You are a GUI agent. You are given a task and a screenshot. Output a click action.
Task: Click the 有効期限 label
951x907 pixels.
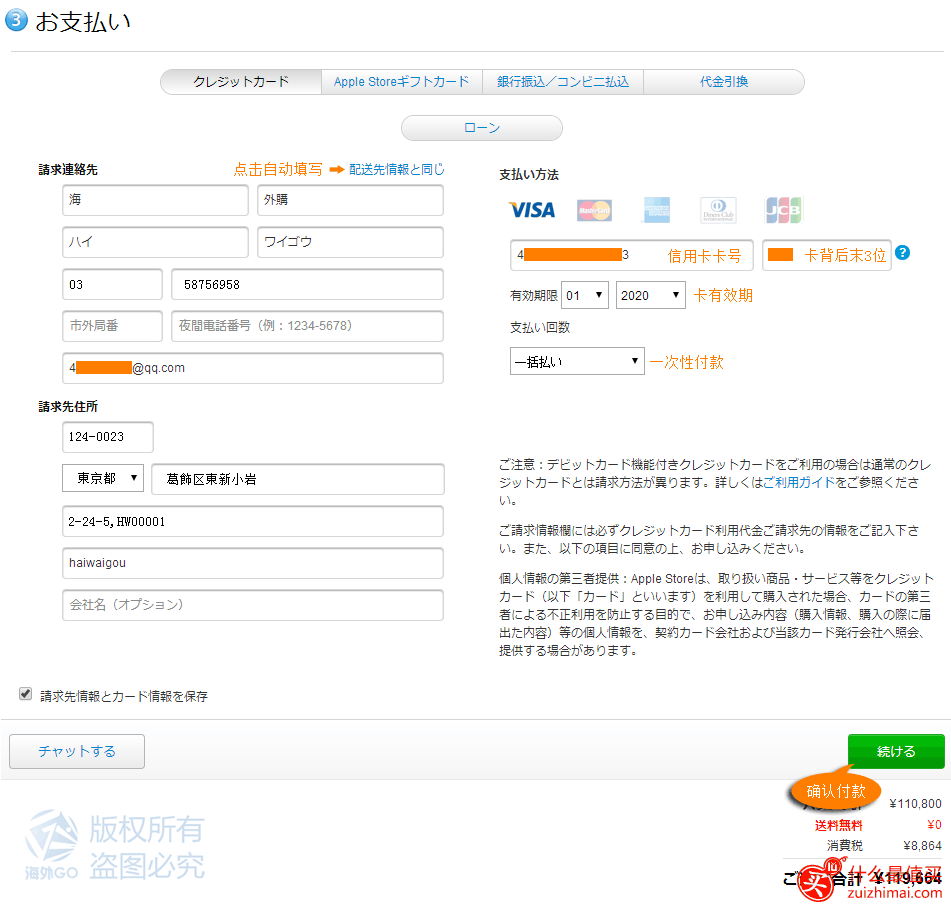(x=534, y=295)
